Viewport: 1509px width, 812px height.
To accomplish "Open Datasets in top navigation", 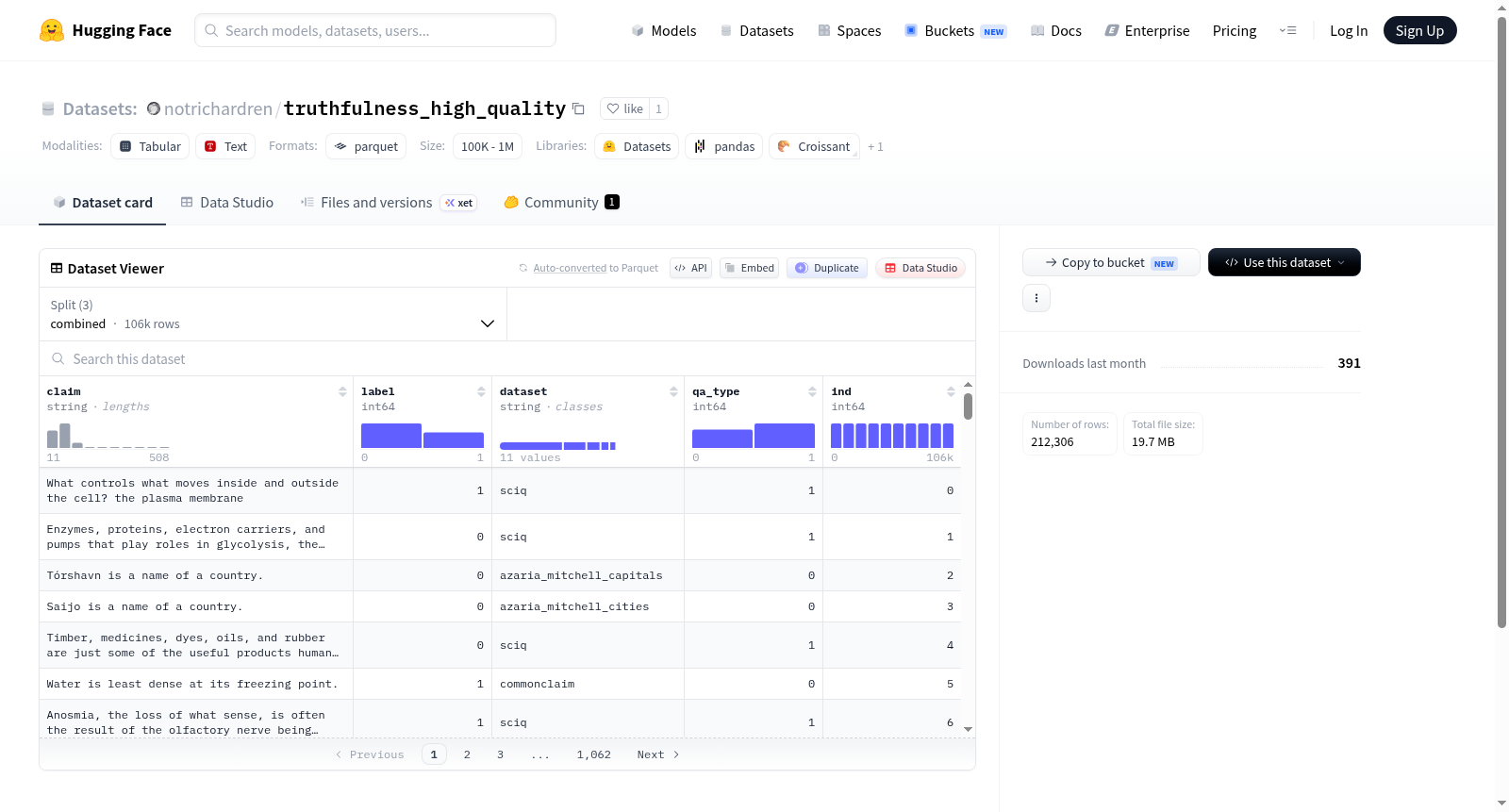I will point(756,31).
